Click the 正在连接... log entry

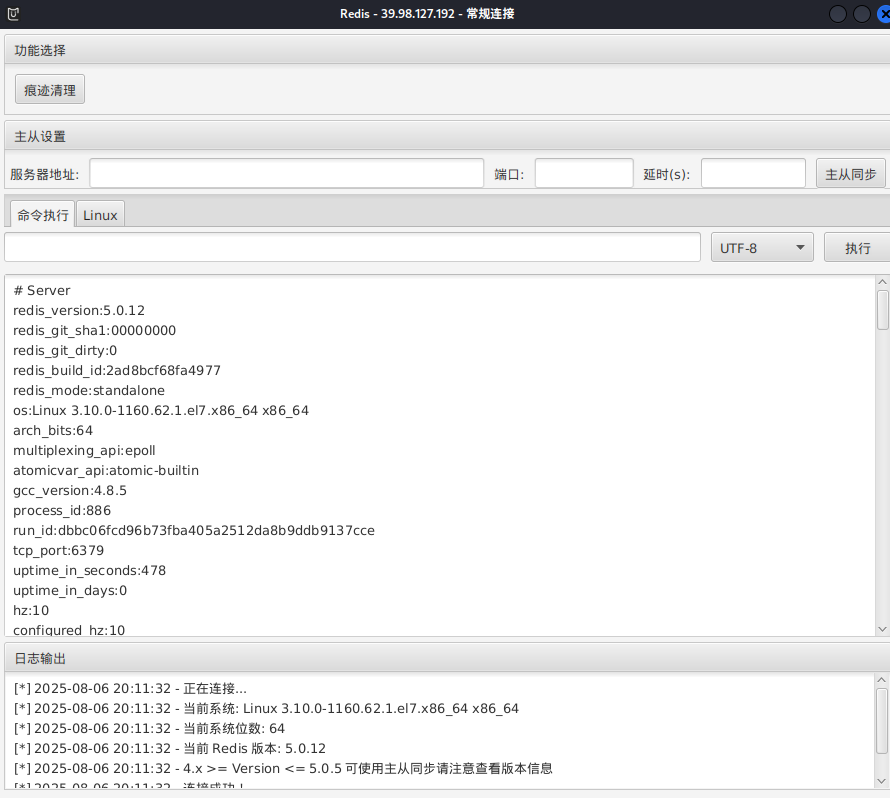click(x=130, y=688)
